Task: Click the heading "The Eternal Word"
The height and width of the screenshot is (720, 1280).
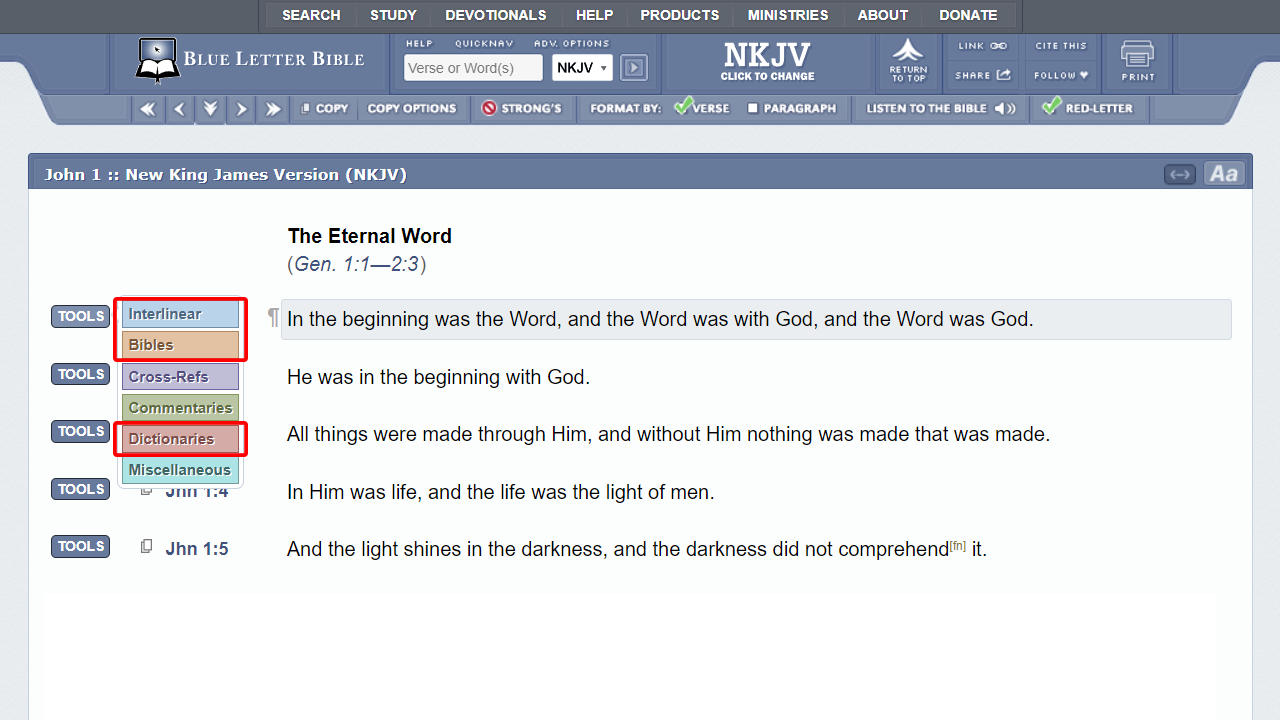Action: [x=370, y=236]
